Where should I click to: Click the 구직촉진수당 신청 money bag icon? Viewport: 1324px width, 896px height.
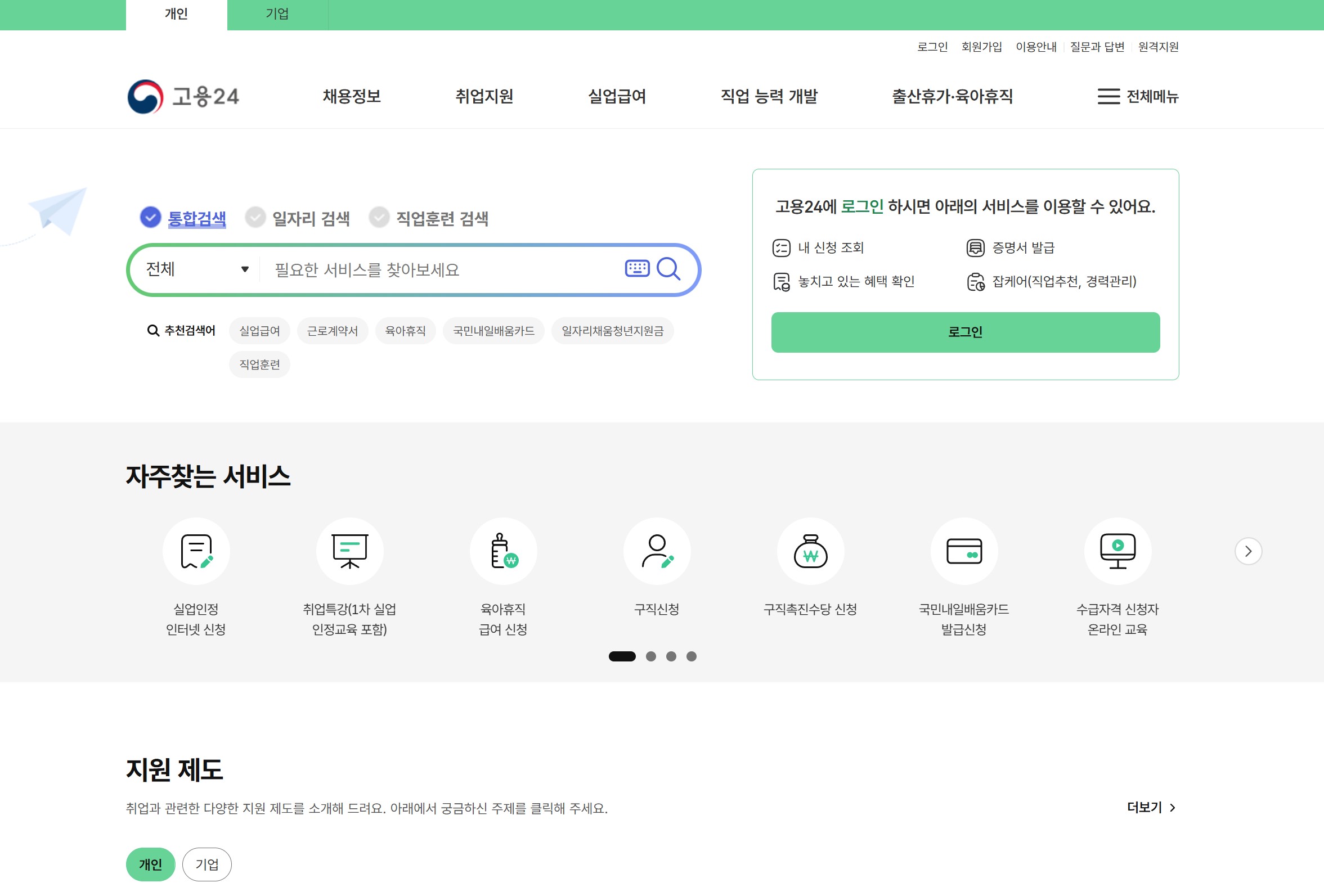click(810, 551)
